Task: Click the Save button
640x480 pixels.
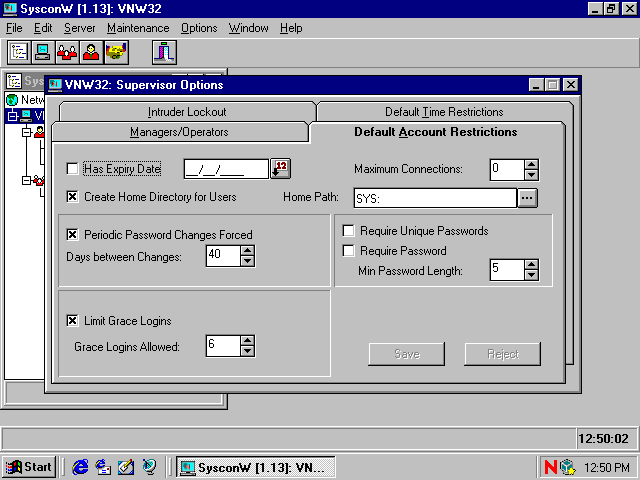Action: pos(407,354)
